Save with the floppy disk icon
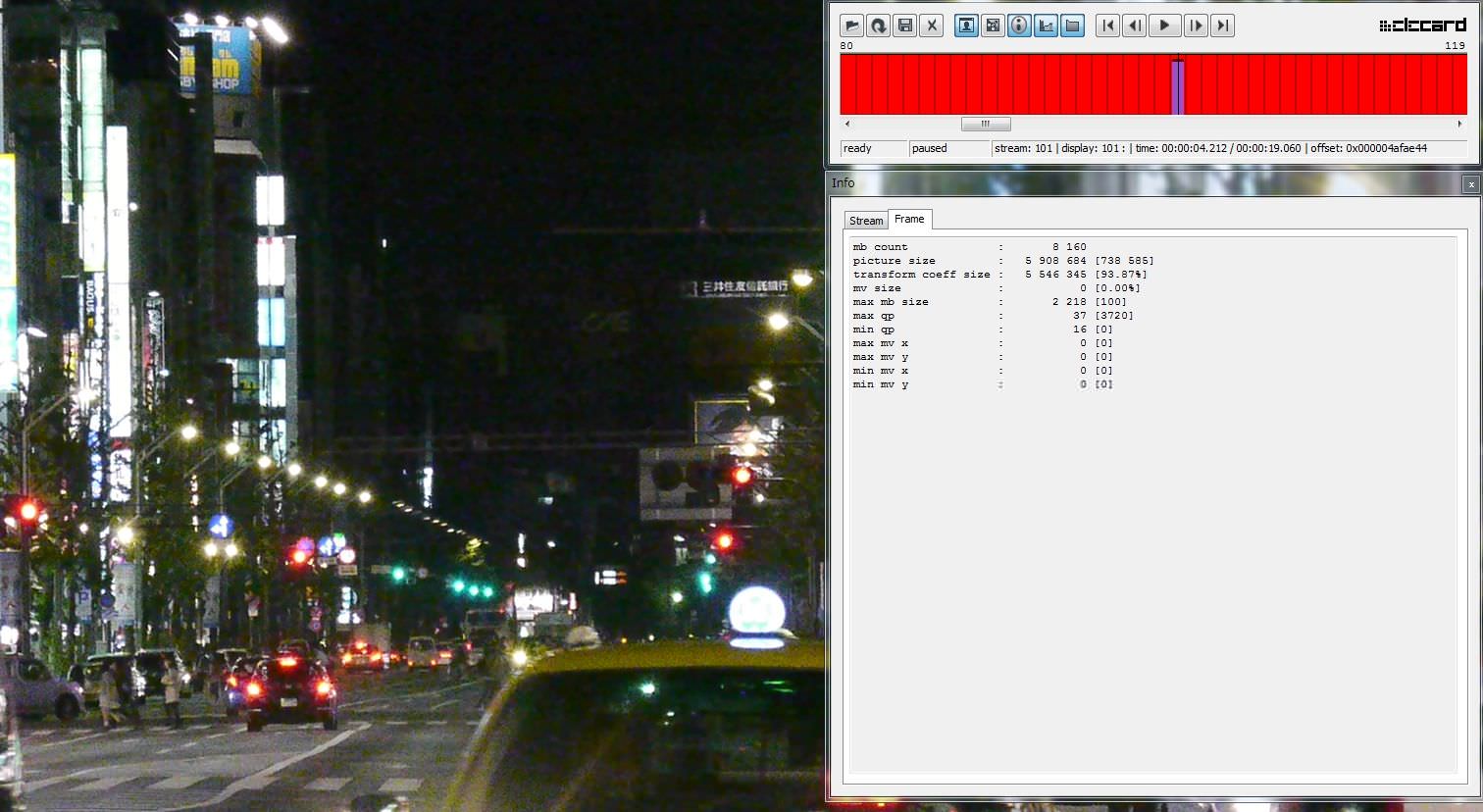Screen dimensions: 1483x812 (x=905, y=25)
